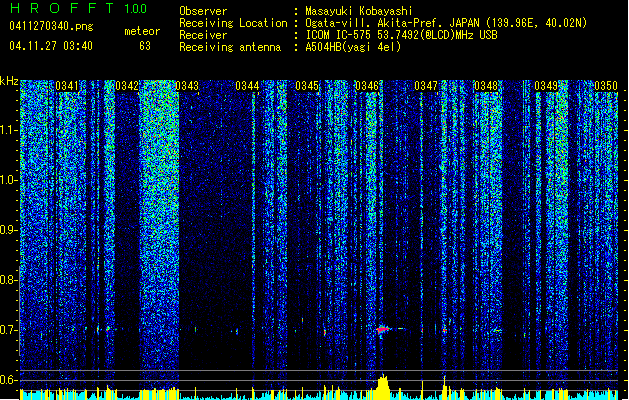
Task: Click the 'Observer' field label
Action: pos(203,11)
